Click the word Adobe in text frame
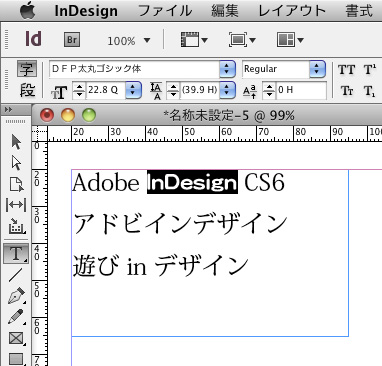The height and width of the screenshot is (366, 382). pos(106,182)
